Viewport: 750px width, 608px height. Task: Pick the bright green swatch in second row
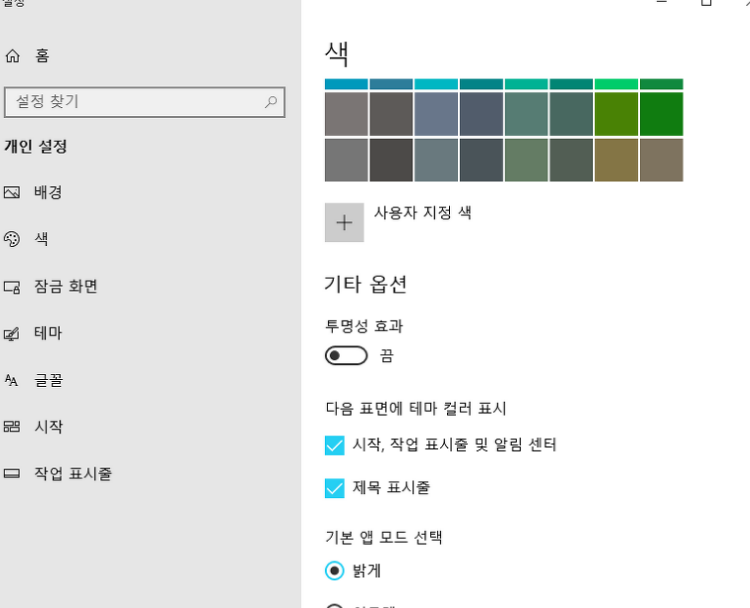(662, 114)
